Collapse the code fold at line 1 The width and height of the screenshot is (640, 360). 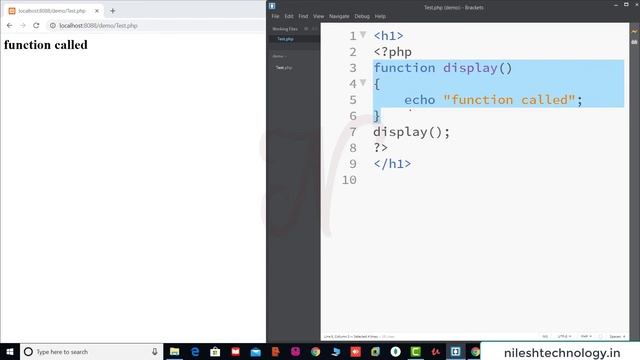pos(363,35)
